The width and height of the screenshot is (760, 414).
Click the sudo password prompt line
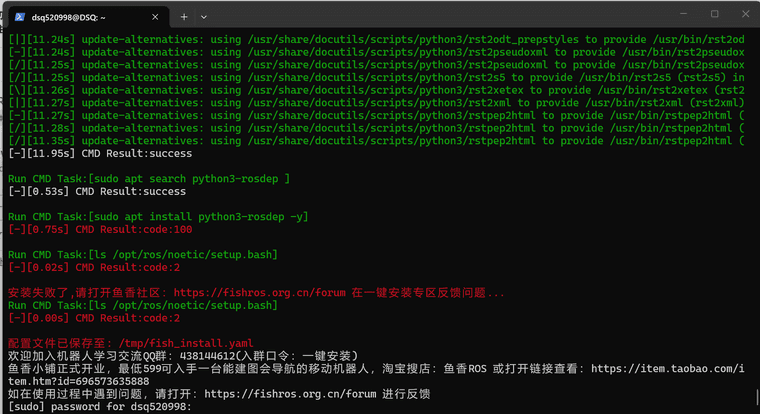click(x=100, y=407)
